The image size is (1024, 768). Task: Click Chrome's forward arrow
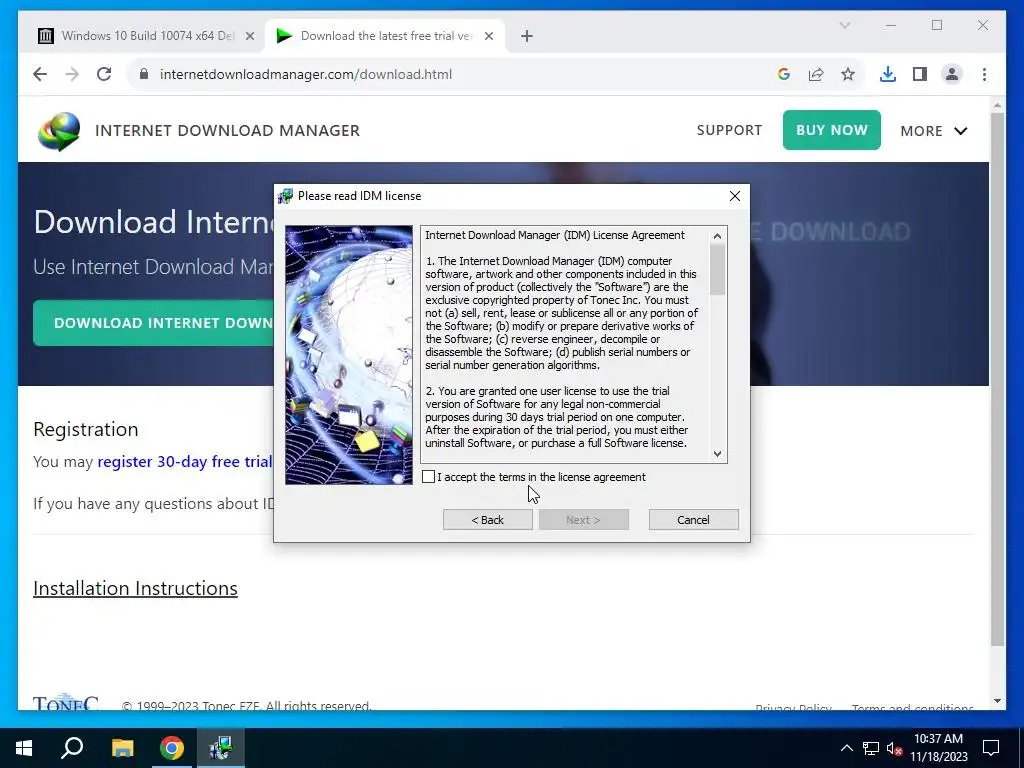[72, 74]
